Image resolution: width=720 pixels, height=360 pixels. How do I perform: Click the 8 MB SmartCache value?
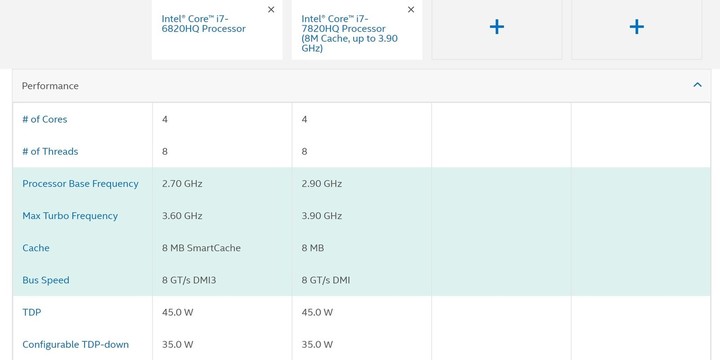201,248
